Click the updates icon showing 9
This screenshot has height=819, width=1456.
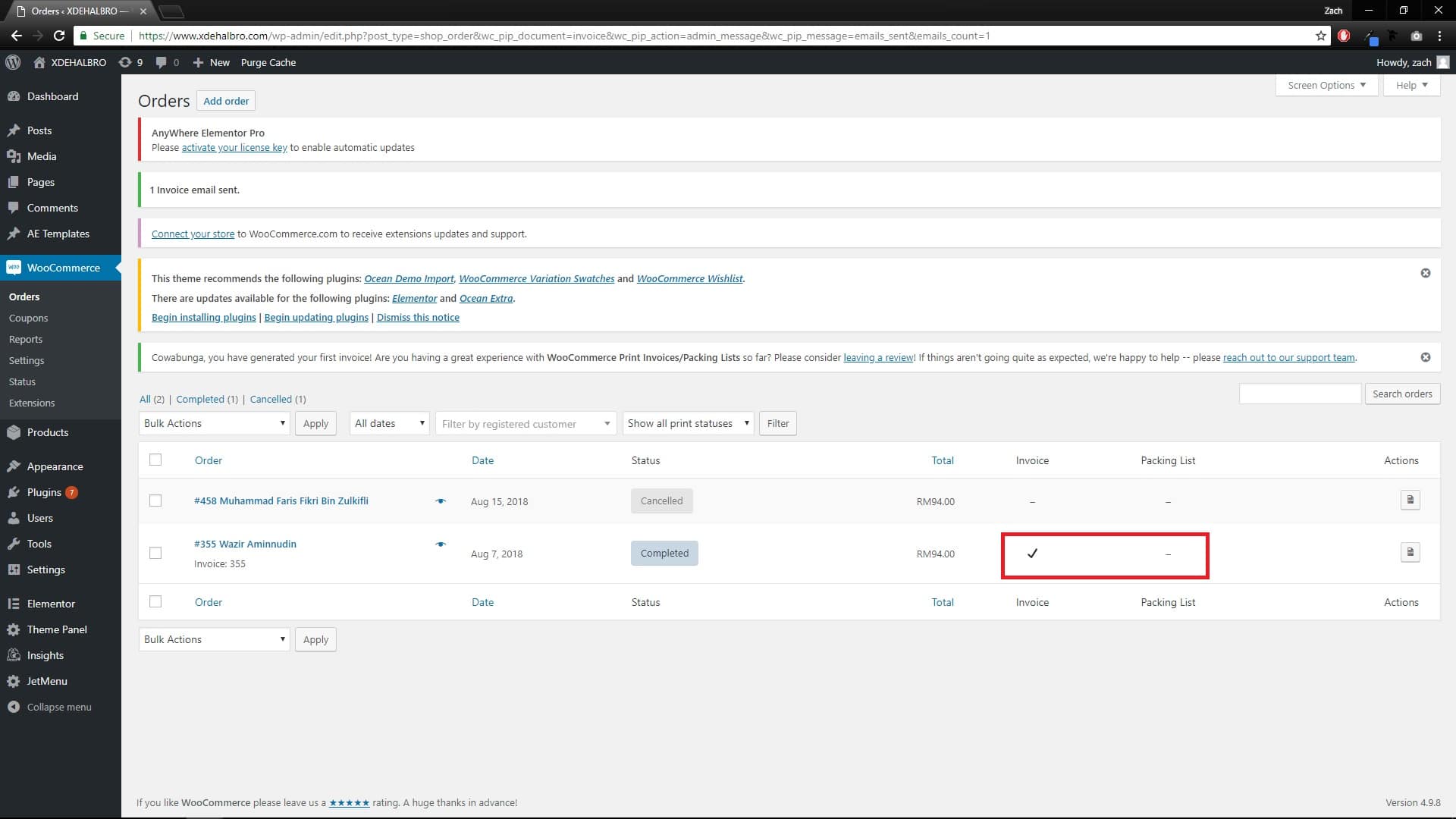125,62
